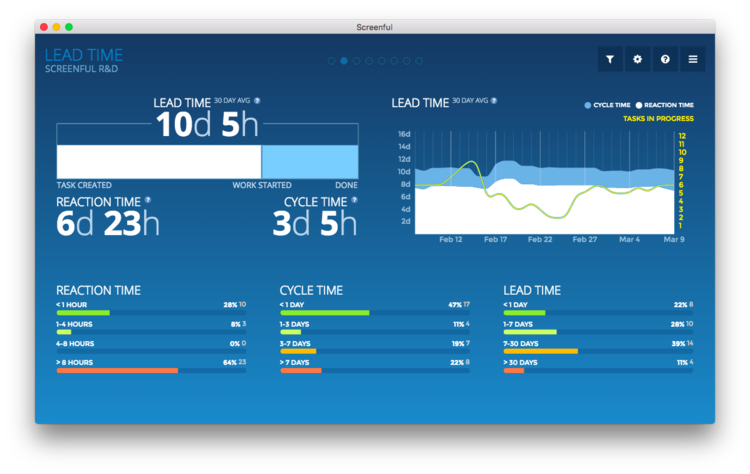Open the filter funnel icon
Image resolution: width=750 pixels, height=474 pixels.
pos(610,59)
